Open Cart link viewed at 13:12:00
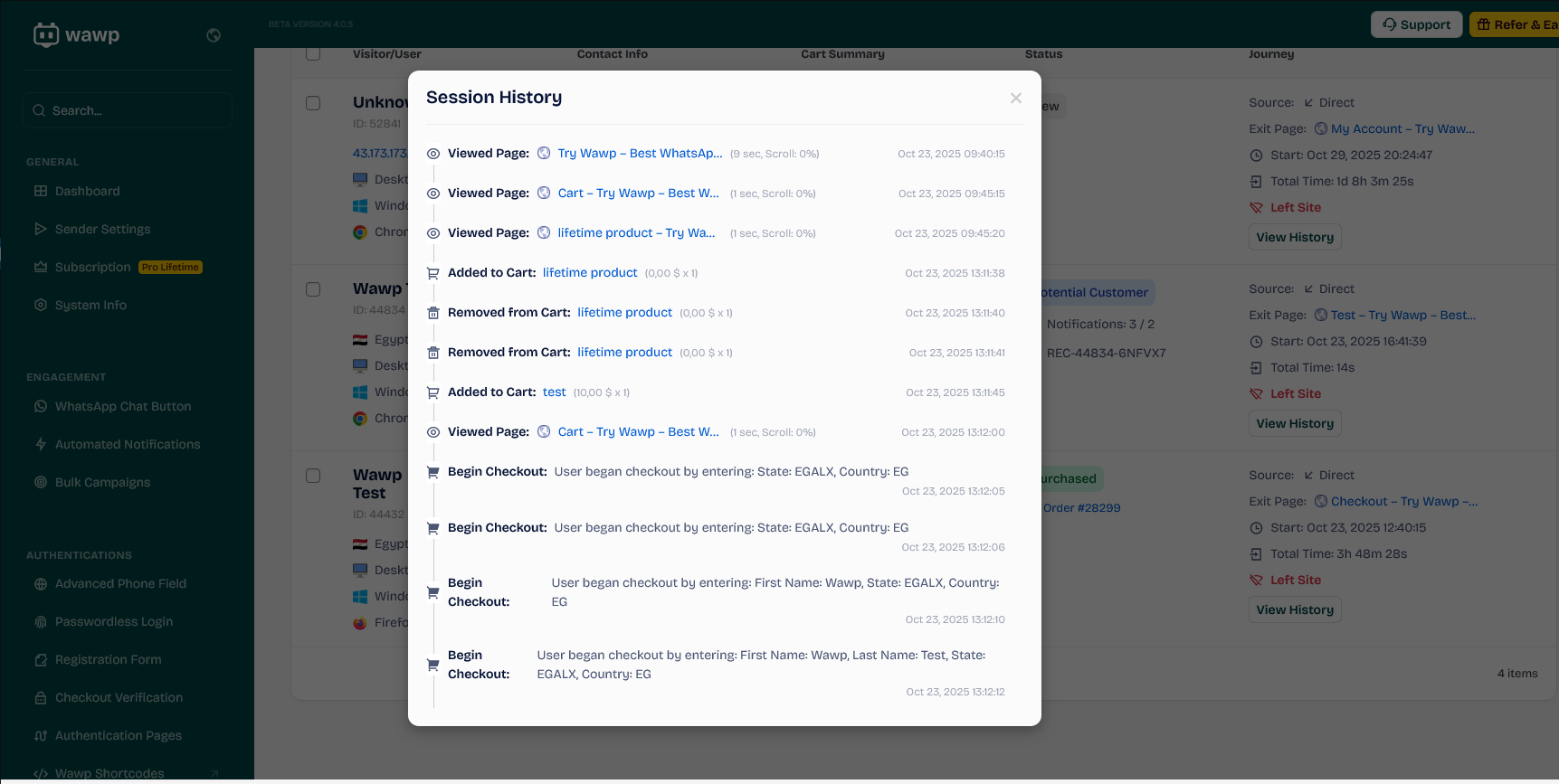The image size is (1559, 784). click(638, 432)
